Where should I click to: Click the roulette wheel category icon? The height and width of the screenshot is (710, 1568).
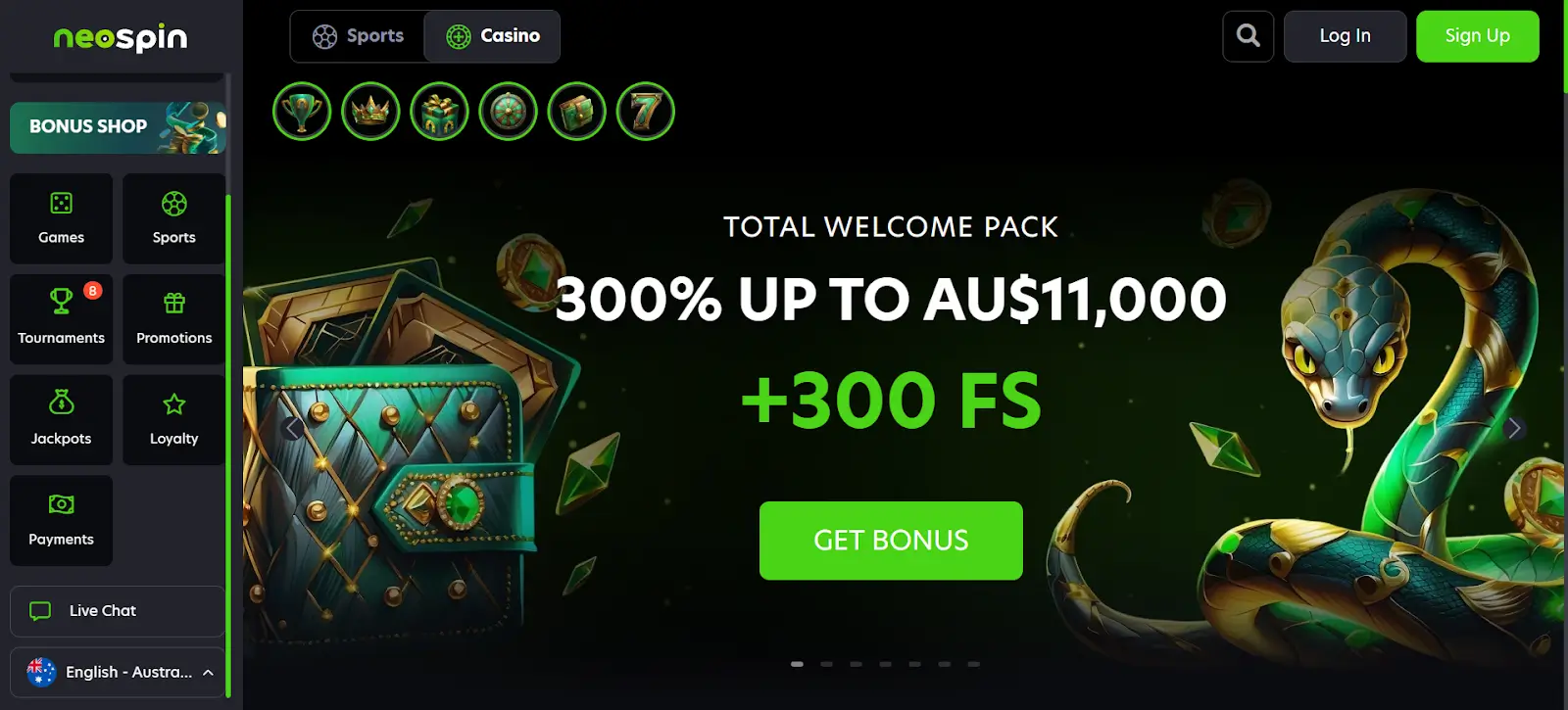pos(508,111)
